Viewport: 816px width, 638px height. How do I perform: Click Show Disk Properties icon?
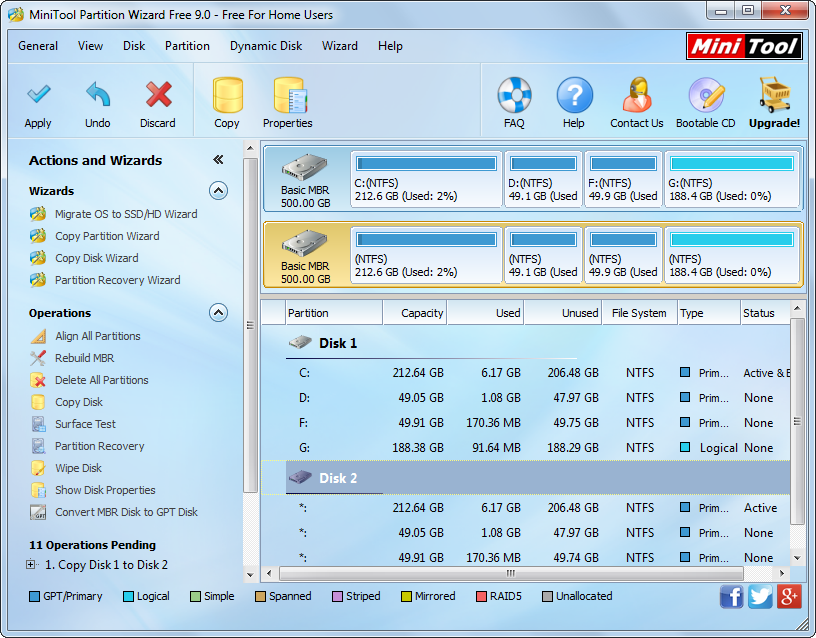[38, 490]
